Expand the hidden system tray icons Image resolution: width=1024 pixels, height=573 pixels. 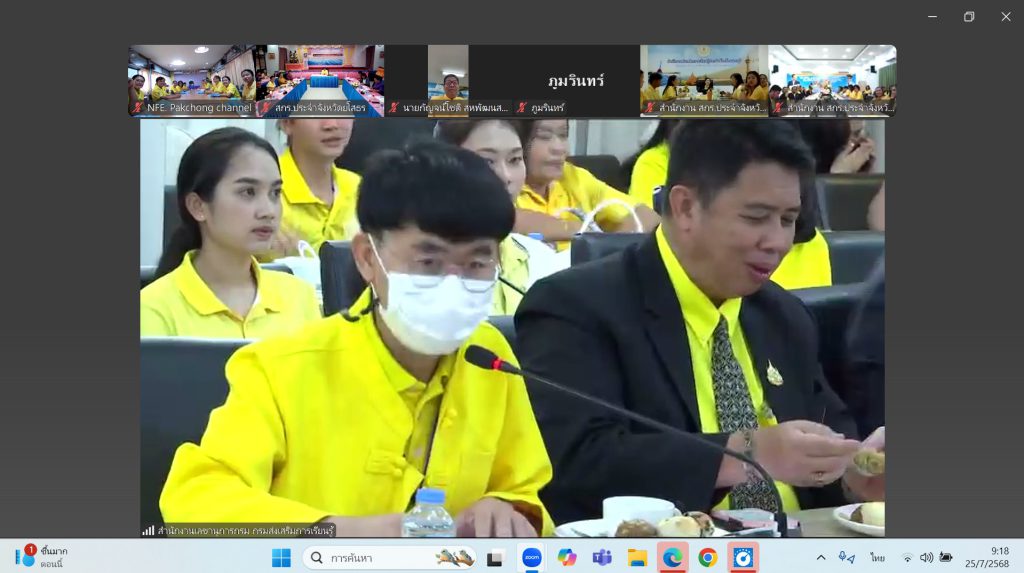pyautogui.click(x=821, y=557)
